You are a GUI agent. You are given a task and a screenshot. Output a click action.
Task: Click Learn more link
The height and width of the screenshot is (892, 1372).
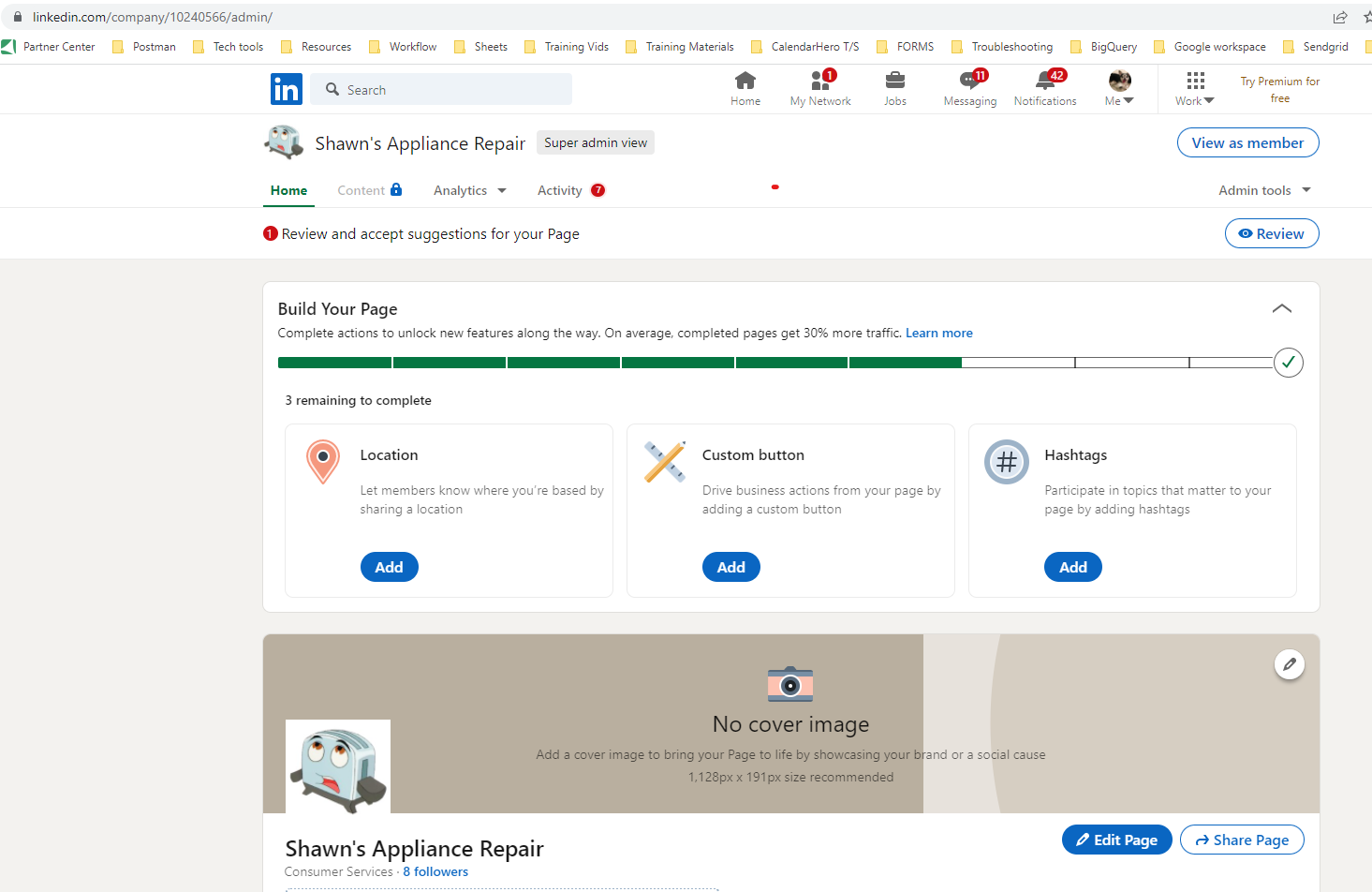pos(939,333)
